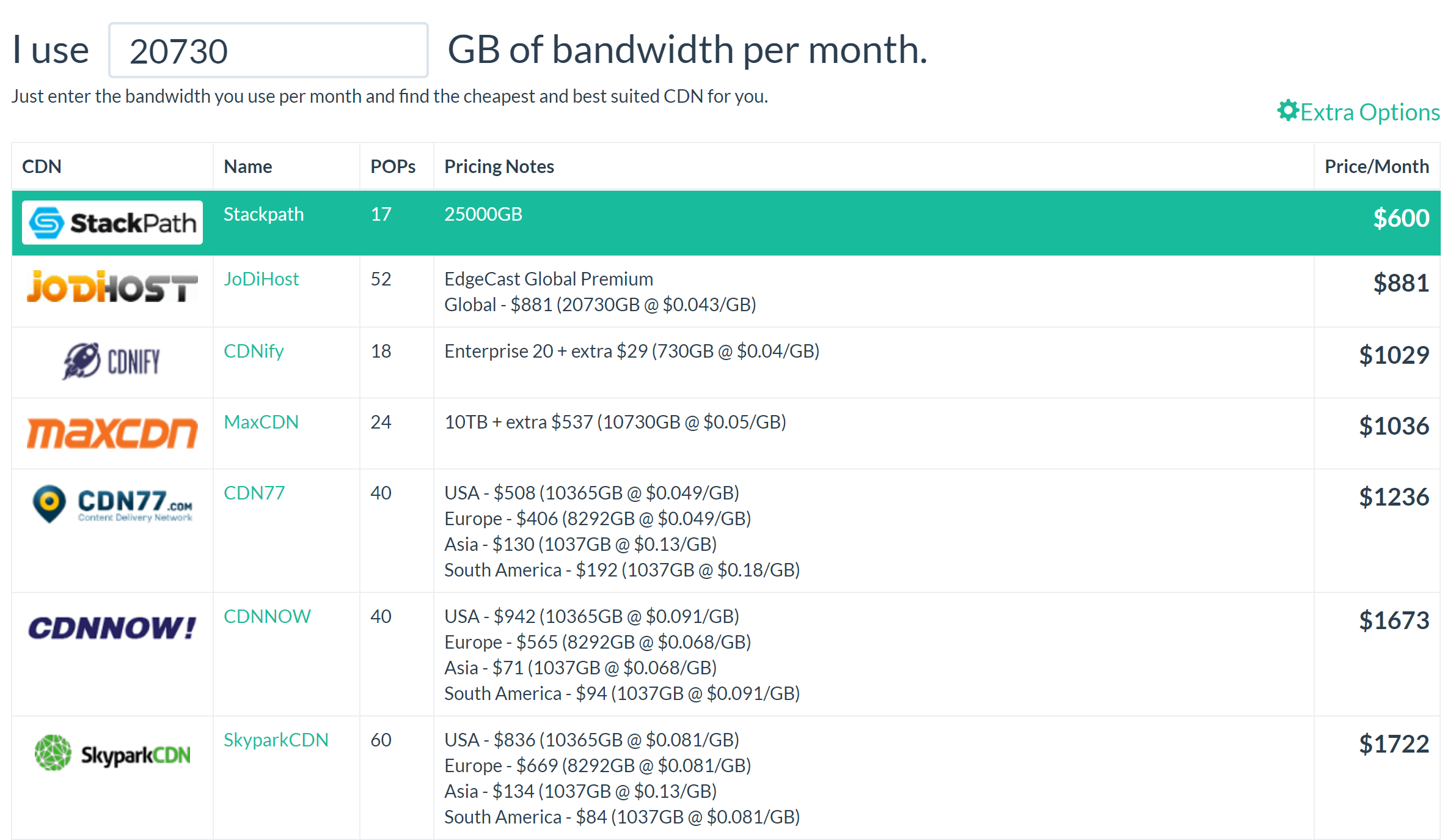This screenshot has height=840, width=1456.
Task: Follow the SkyparkCDN link
Action: click(x=276, y=740)
